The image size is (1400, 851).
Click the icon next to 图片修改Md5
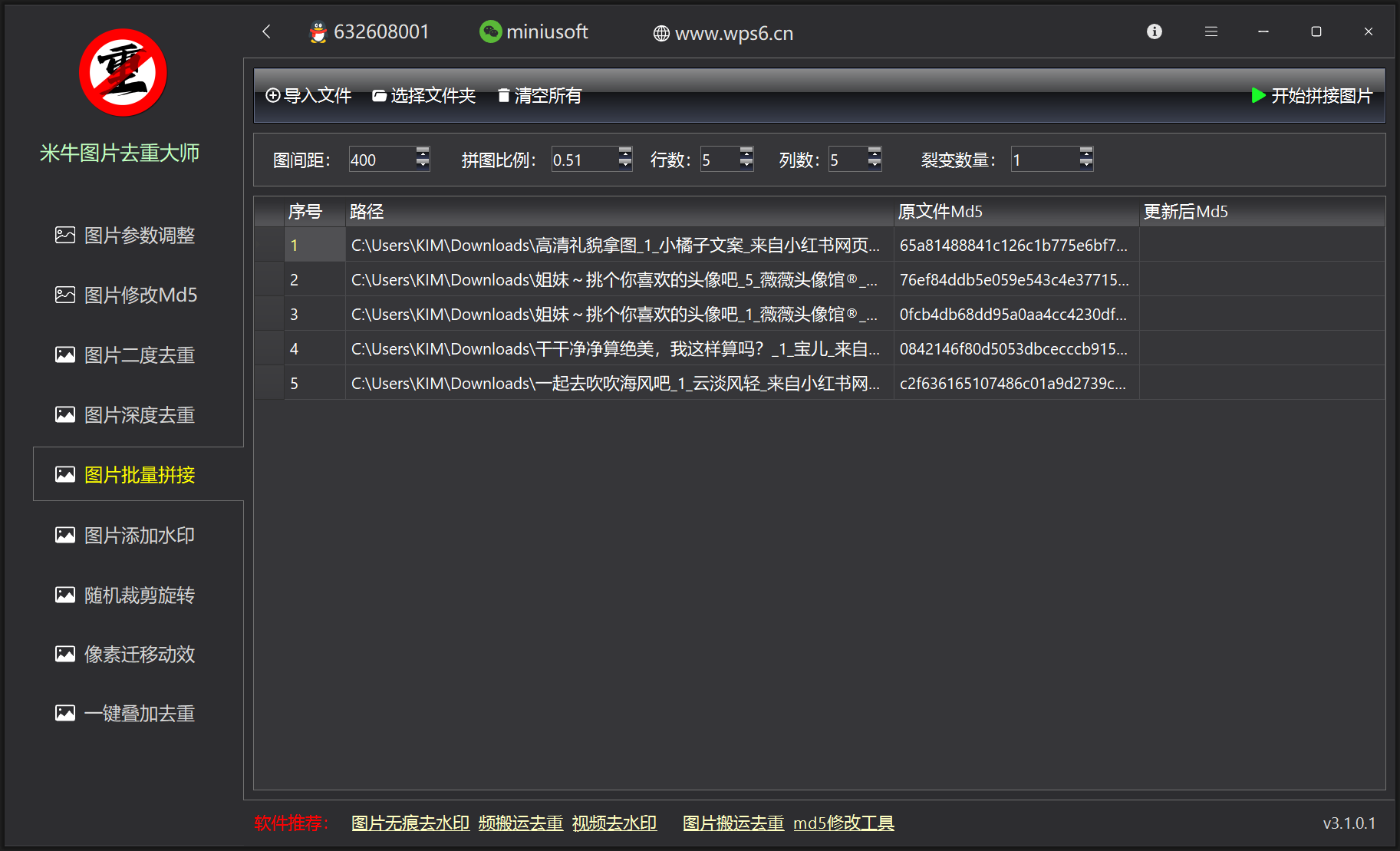[65, 295]
